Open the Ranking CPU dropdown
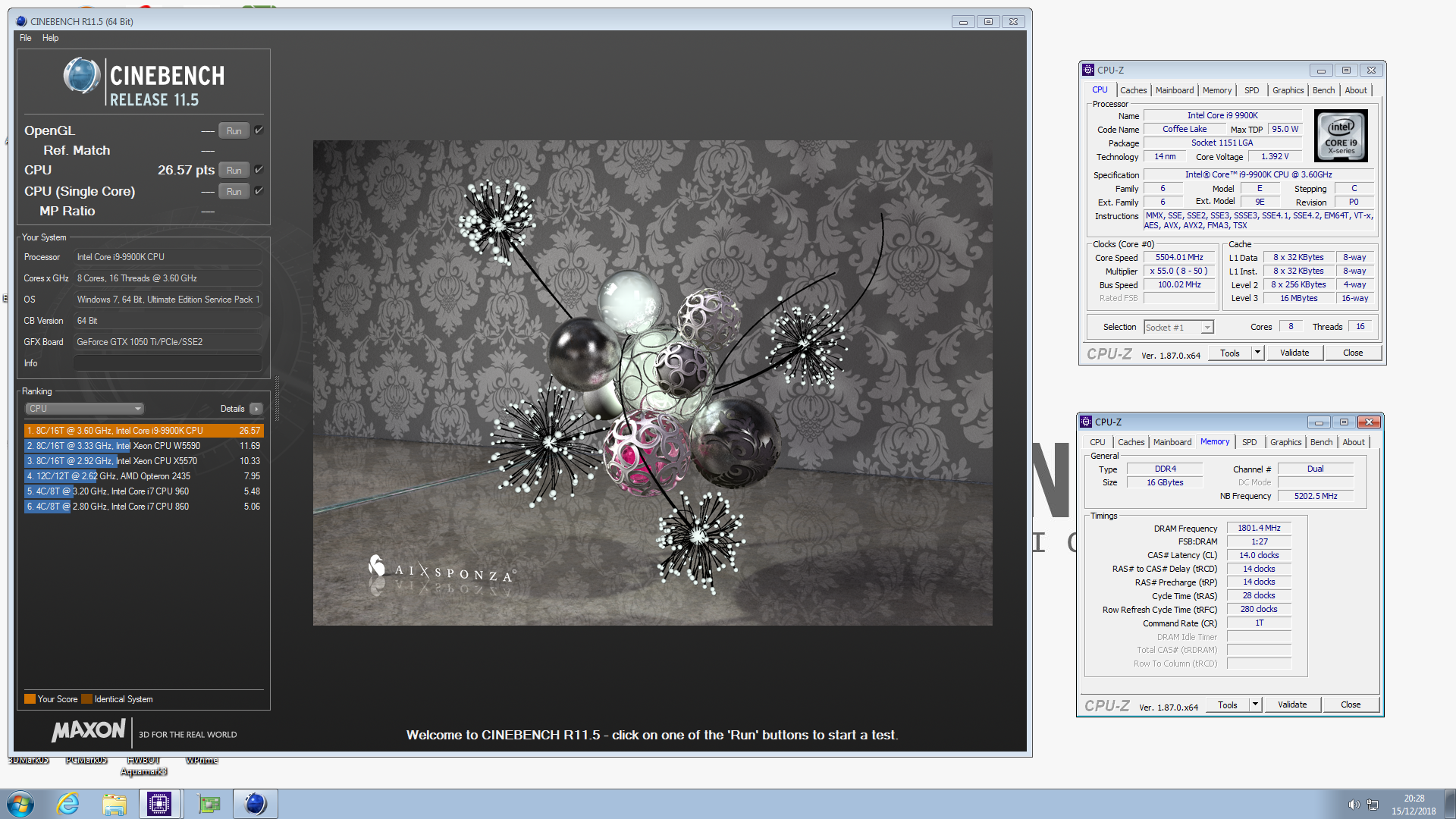The image size is (1456, 819). point(84,409)
